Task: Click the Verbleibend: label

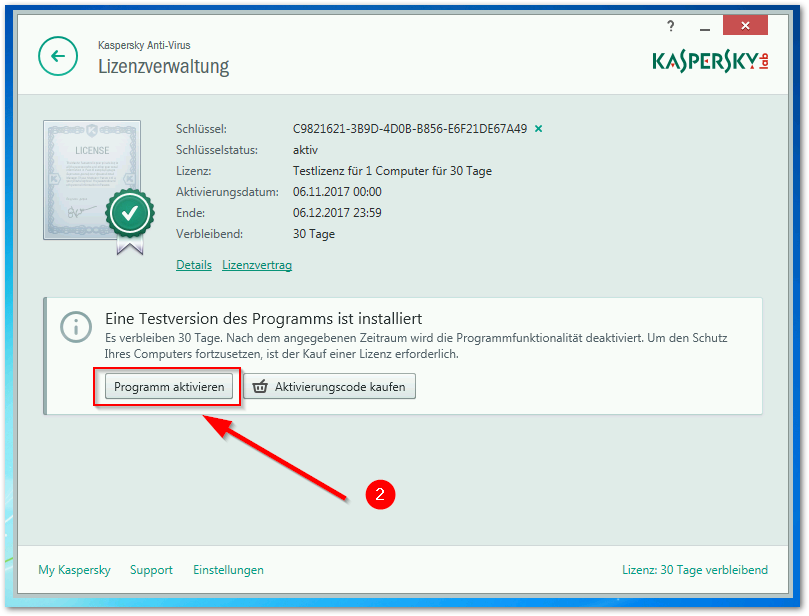Action: (x=209, y=234)
